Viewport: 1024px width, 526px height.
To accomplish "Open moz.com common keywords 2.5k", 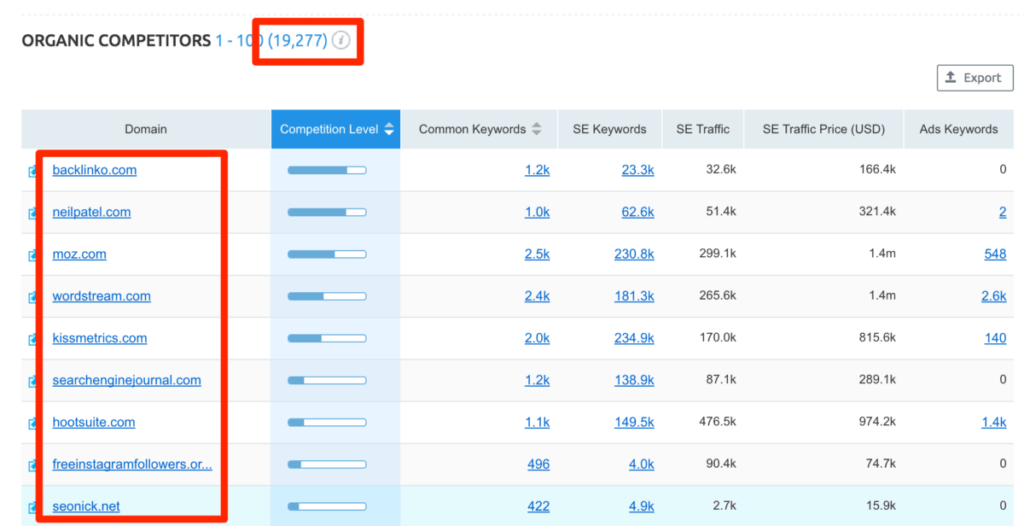I will tap(537, 254).
